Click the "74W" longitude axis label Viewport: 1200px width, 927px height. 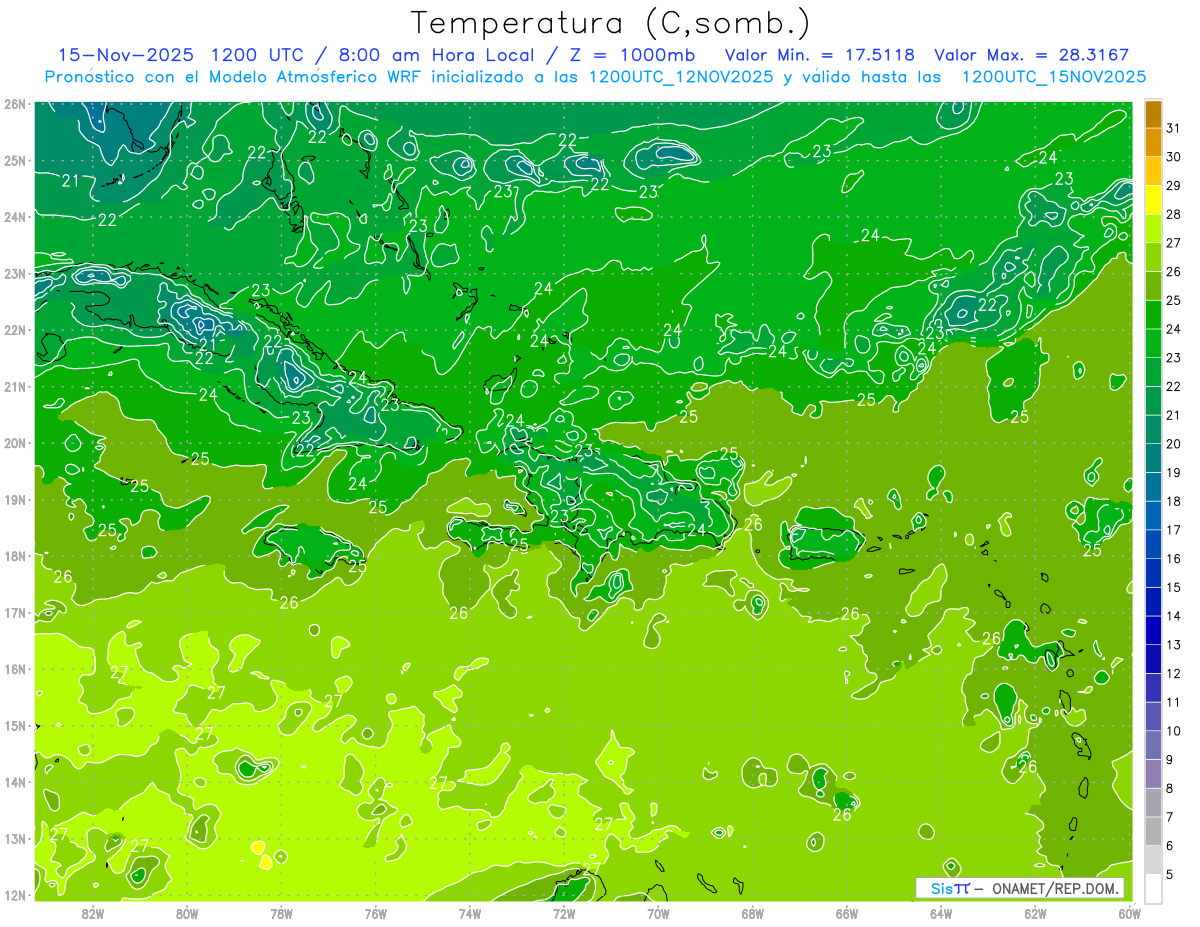[470, 913]
